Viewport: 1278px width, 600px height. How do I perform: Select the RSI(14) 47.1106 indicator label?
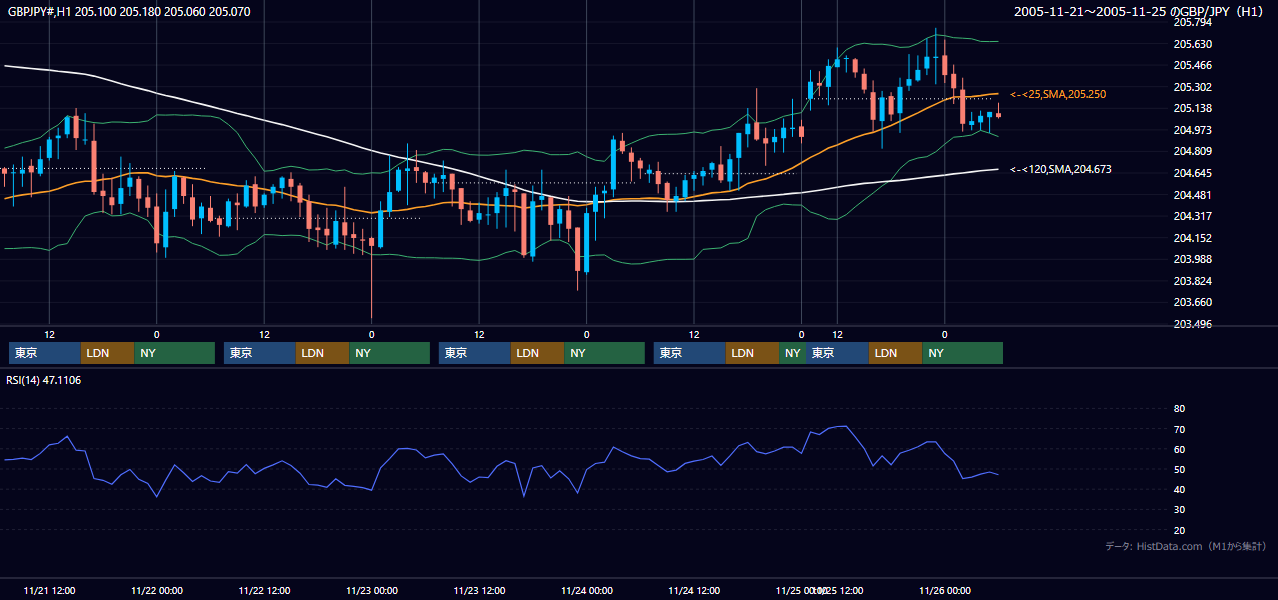click(44, 380)
